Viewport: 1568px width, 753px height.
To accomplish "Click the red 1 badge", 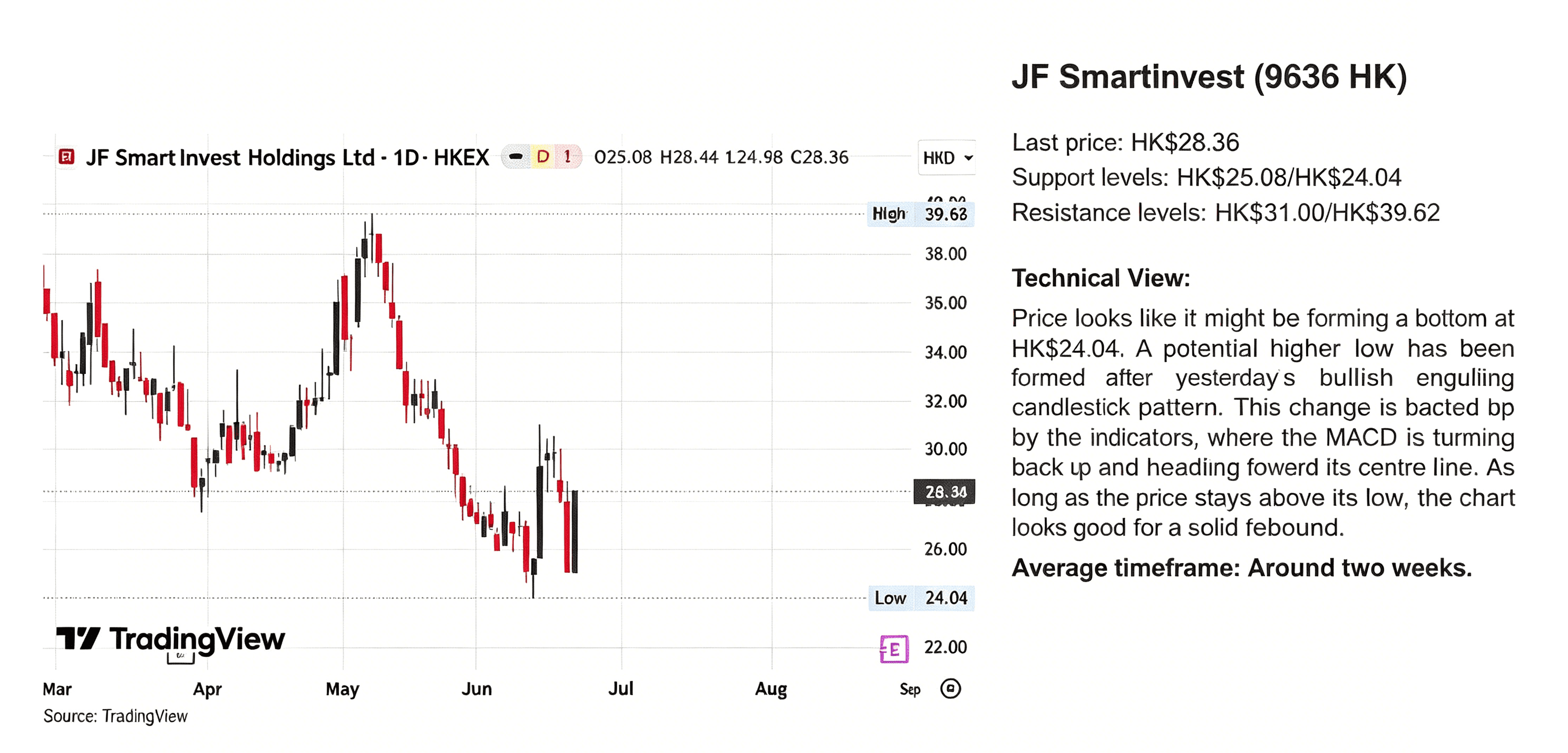I will tap(567, 157).
